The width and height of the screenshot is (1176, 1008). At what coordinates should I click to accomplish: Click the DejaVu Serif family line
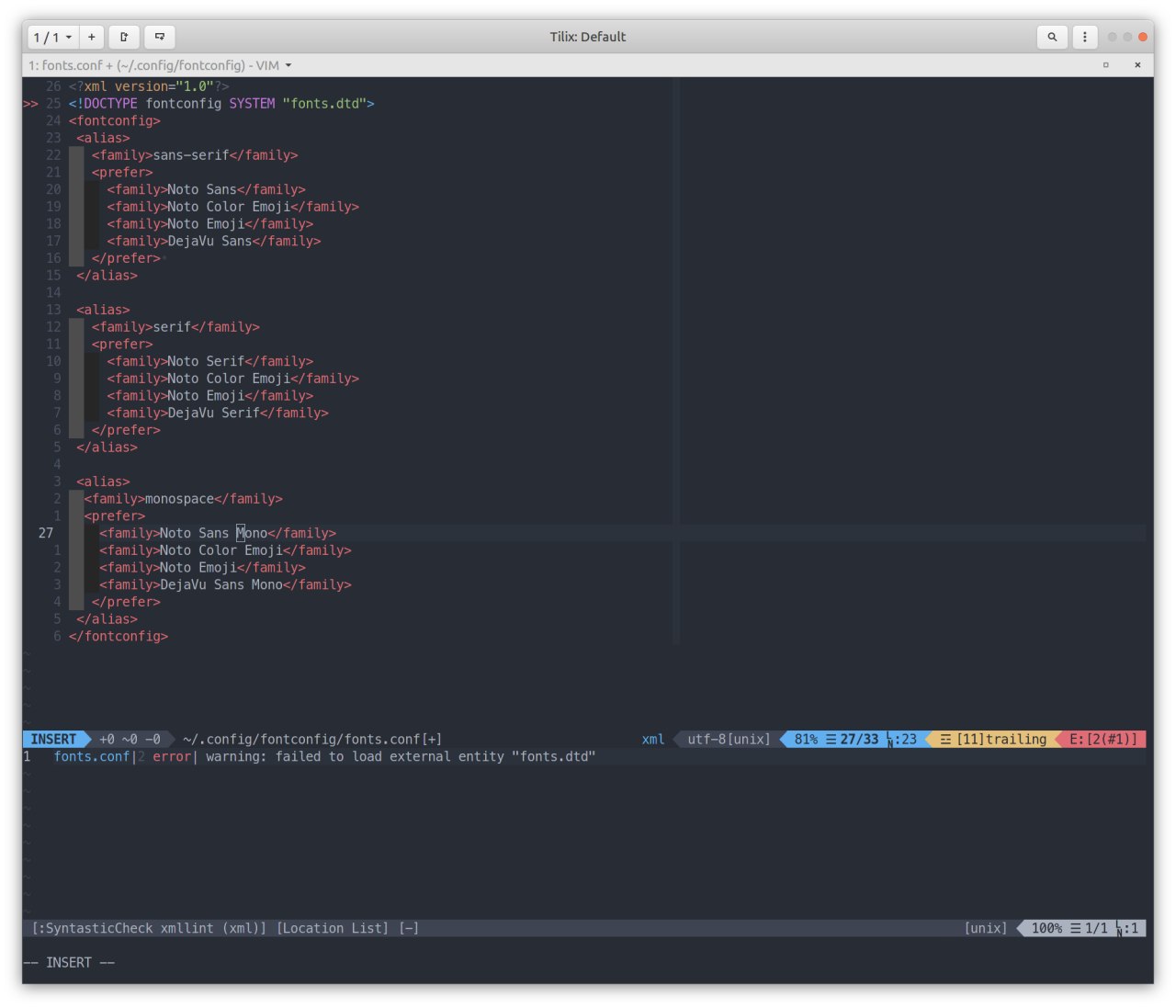coord(218,413)
